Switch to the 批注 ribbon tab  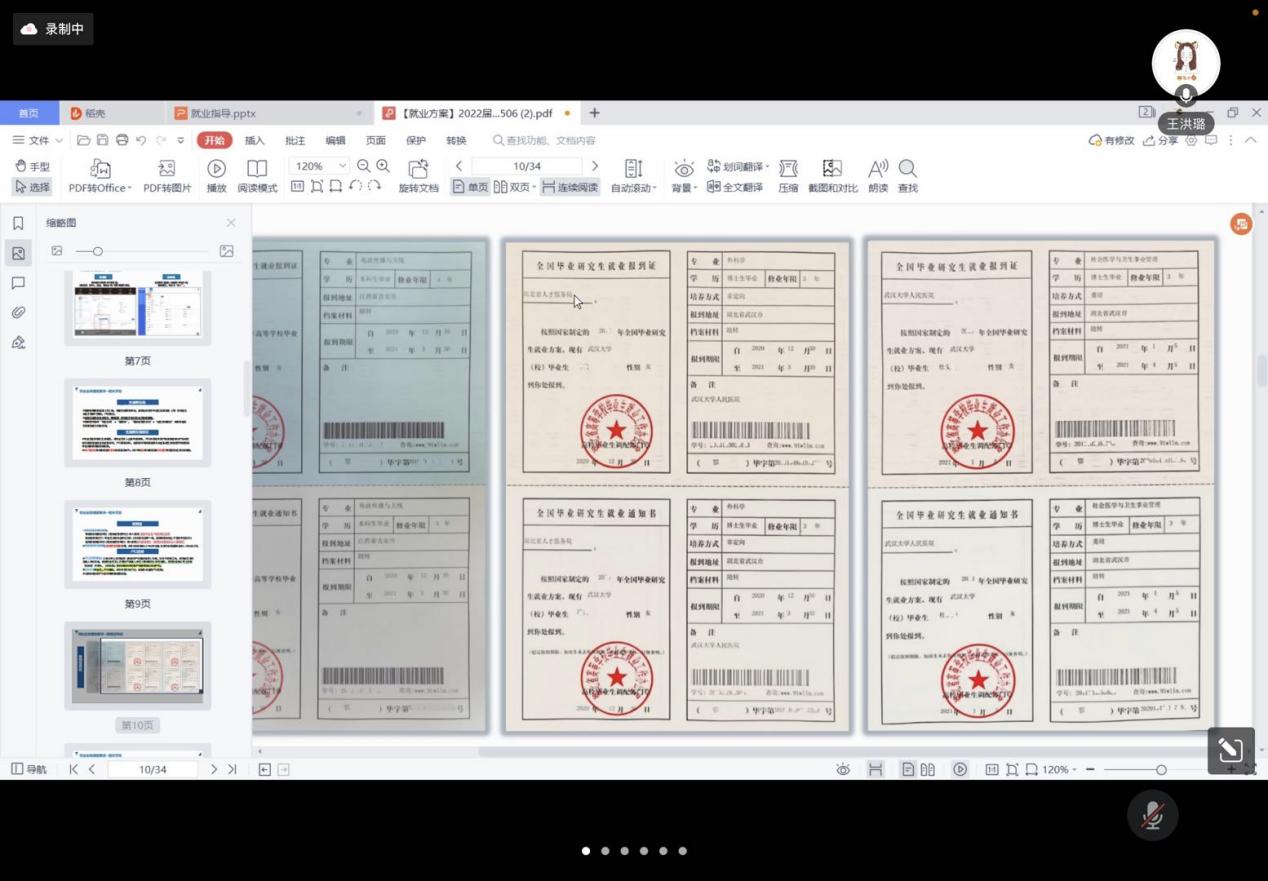pyautogui.click(x=295, y=140)
